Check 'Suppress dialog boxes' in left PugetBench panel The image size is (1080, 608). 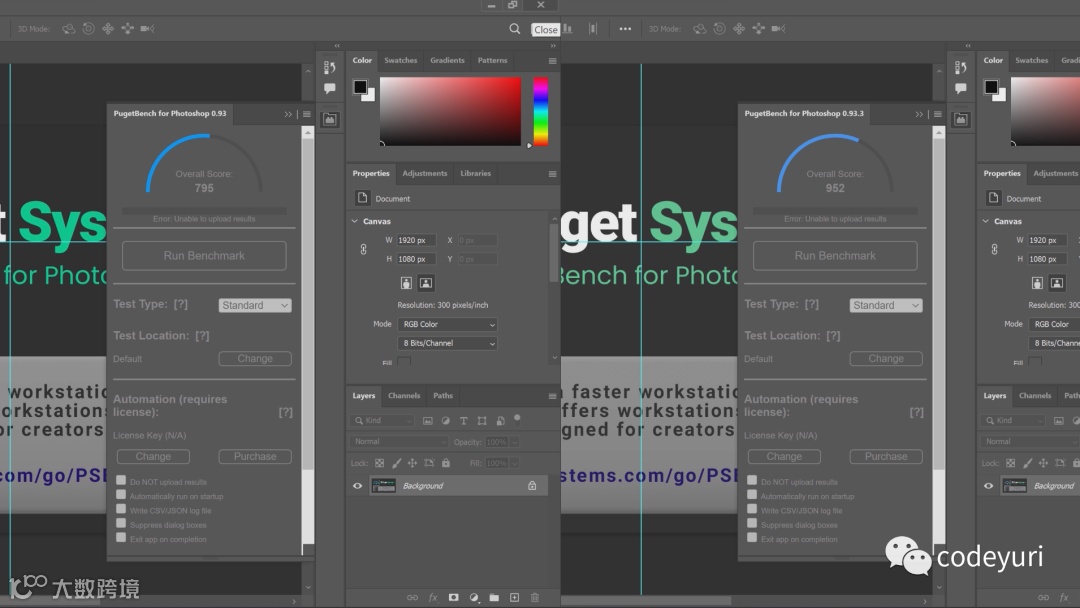[121, 523]
